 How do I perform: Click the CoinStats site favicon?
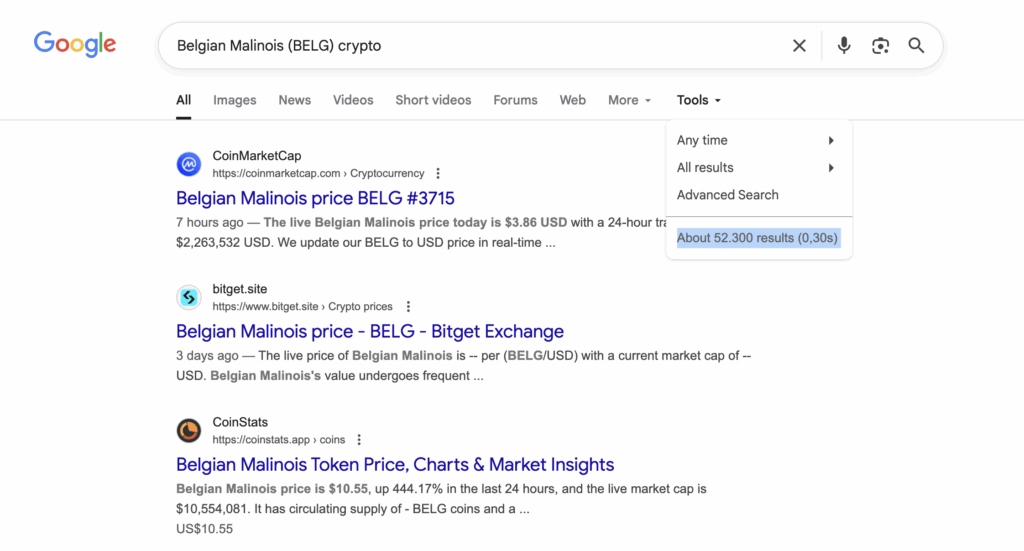click(x=189, y=430)
